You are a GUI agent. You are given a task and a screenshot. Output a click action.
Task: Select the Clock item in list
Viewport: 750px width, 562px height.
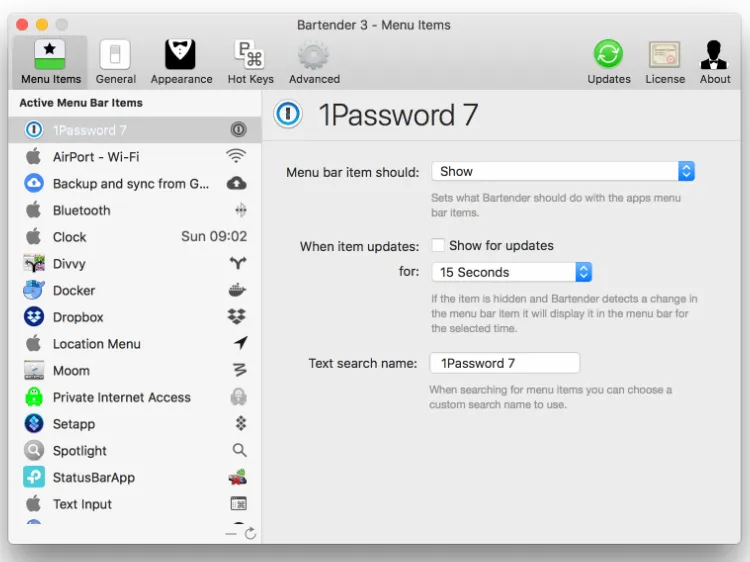tap(135, 237)
